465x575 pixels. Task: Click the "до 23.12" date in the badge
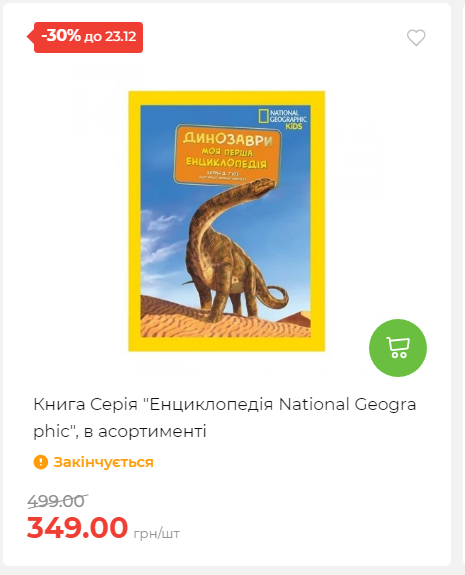pos(110,37)
